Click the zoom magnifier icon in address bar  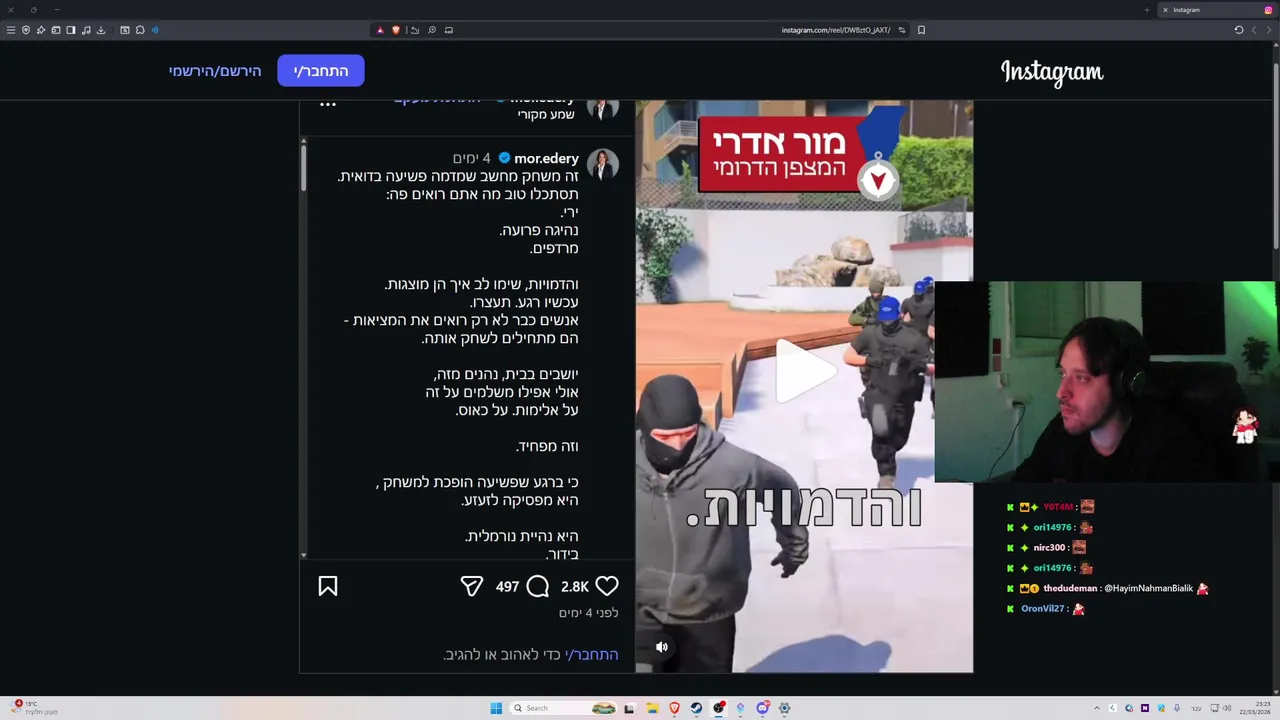pos(432,30)
